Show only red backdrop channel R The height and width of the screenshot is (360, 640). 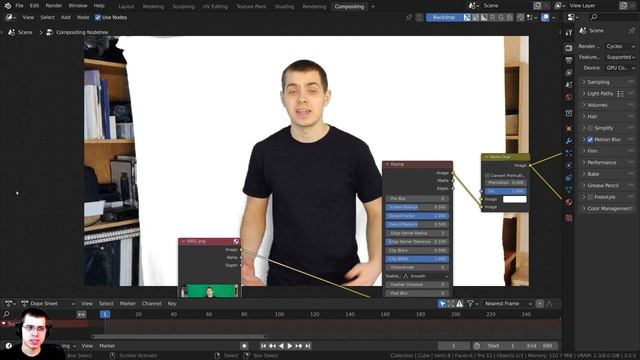point(493,18)
